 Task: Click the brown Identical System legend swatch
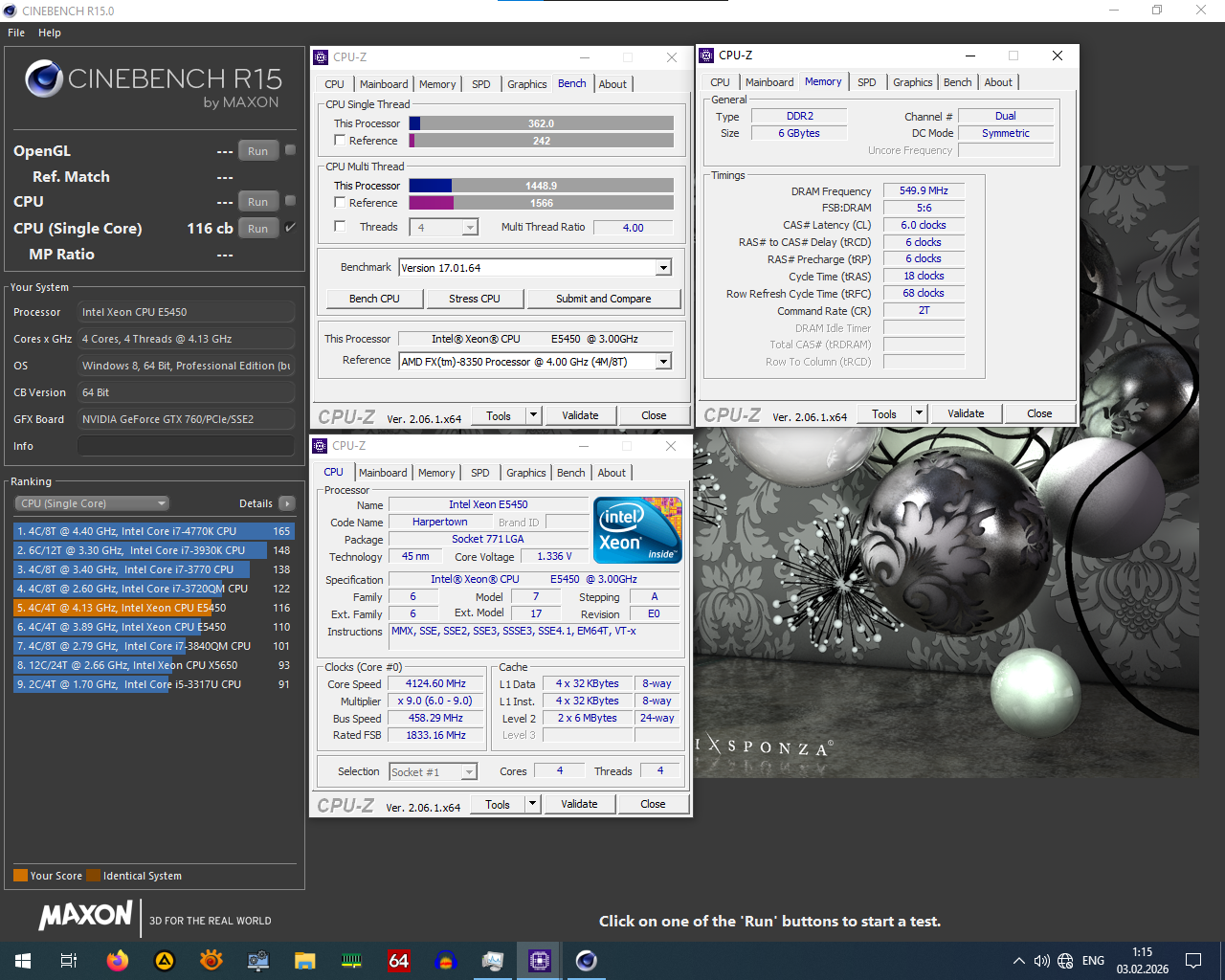coord(93,876)
